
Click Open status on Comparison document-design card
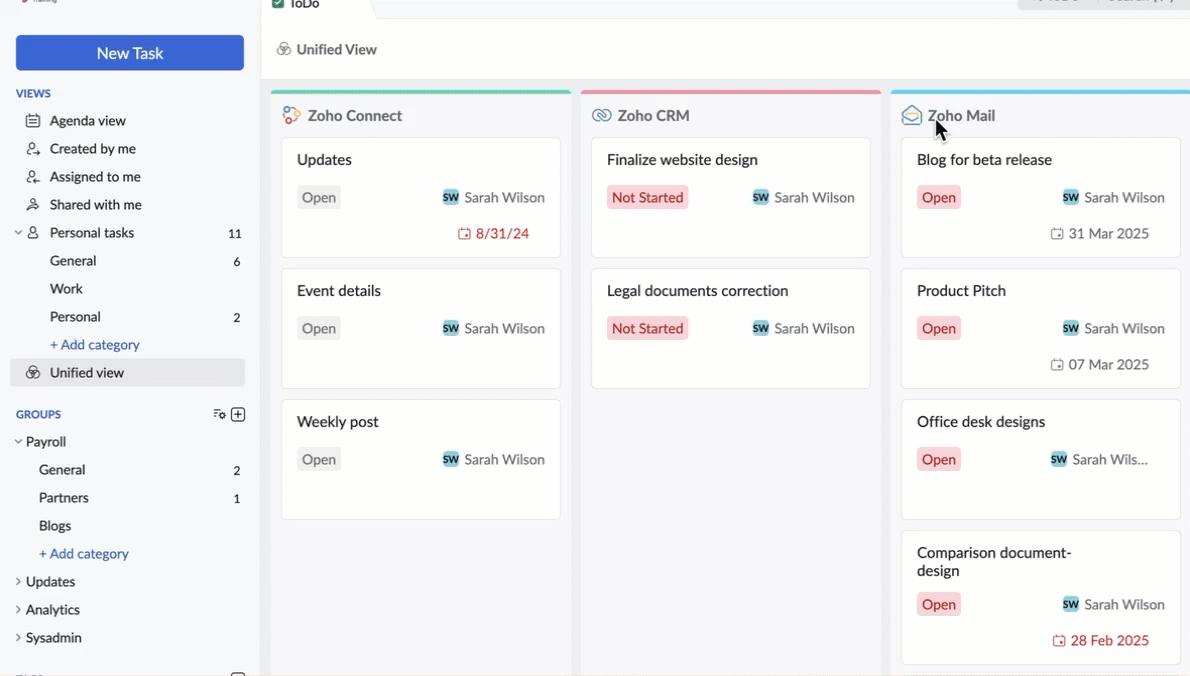click(939, 605)
